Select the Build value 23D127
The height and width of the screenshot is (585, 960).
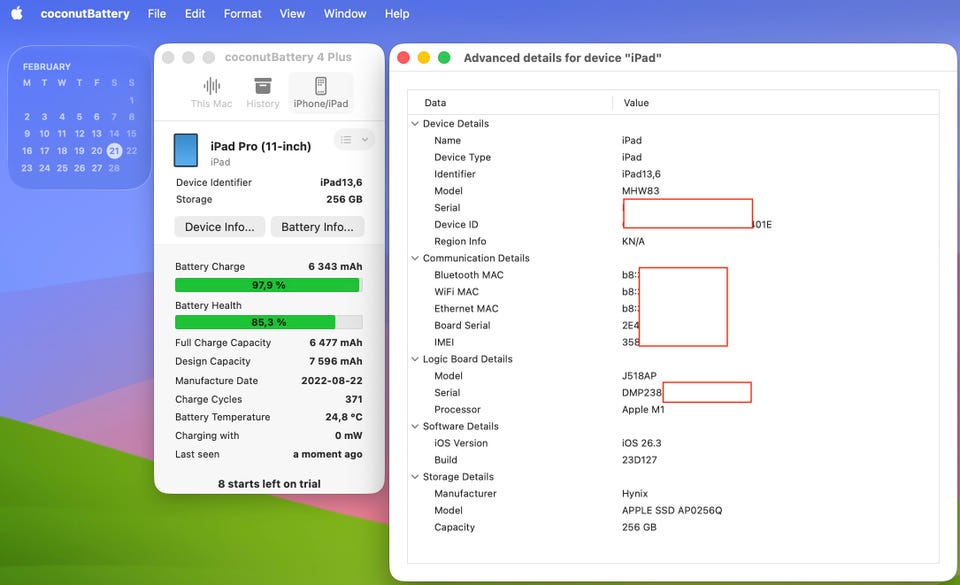pos(639,460)
